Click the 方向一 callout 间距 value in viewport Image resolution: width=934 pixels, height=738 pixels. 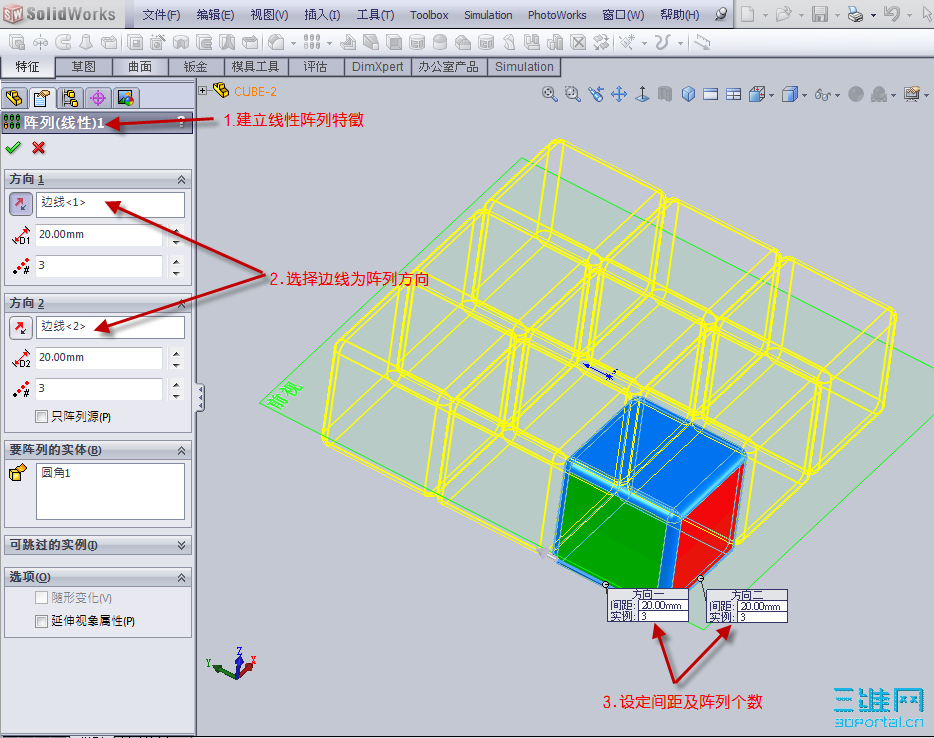661,605
